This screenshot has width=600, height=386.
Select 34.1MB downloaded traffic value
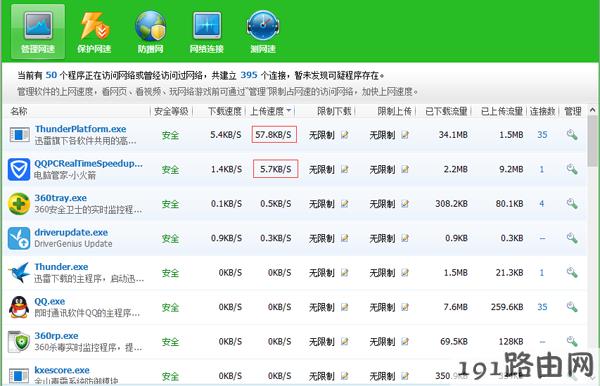click(x=453, y=135)
